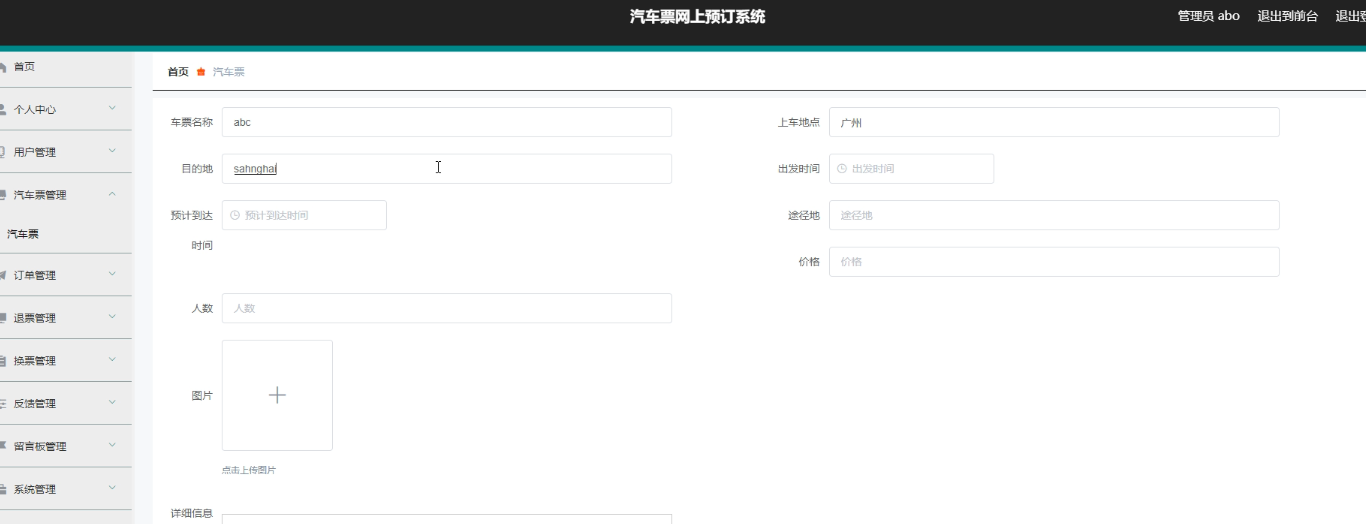
Task: Expand the 留言板管理 menu
Action: (66, 447)
